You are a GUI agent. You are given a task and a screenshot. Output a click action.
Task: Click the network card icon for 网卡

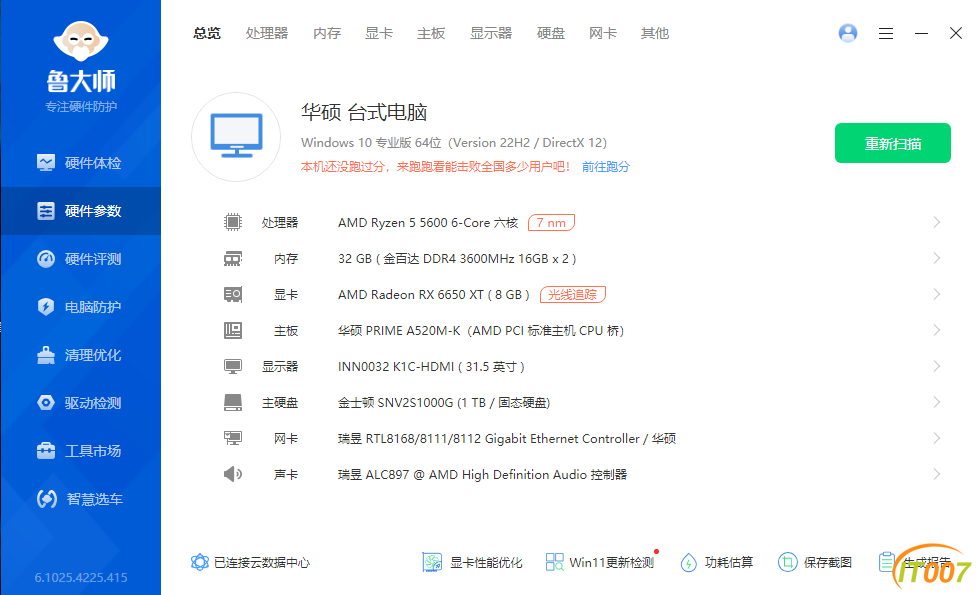coord(233,439)
